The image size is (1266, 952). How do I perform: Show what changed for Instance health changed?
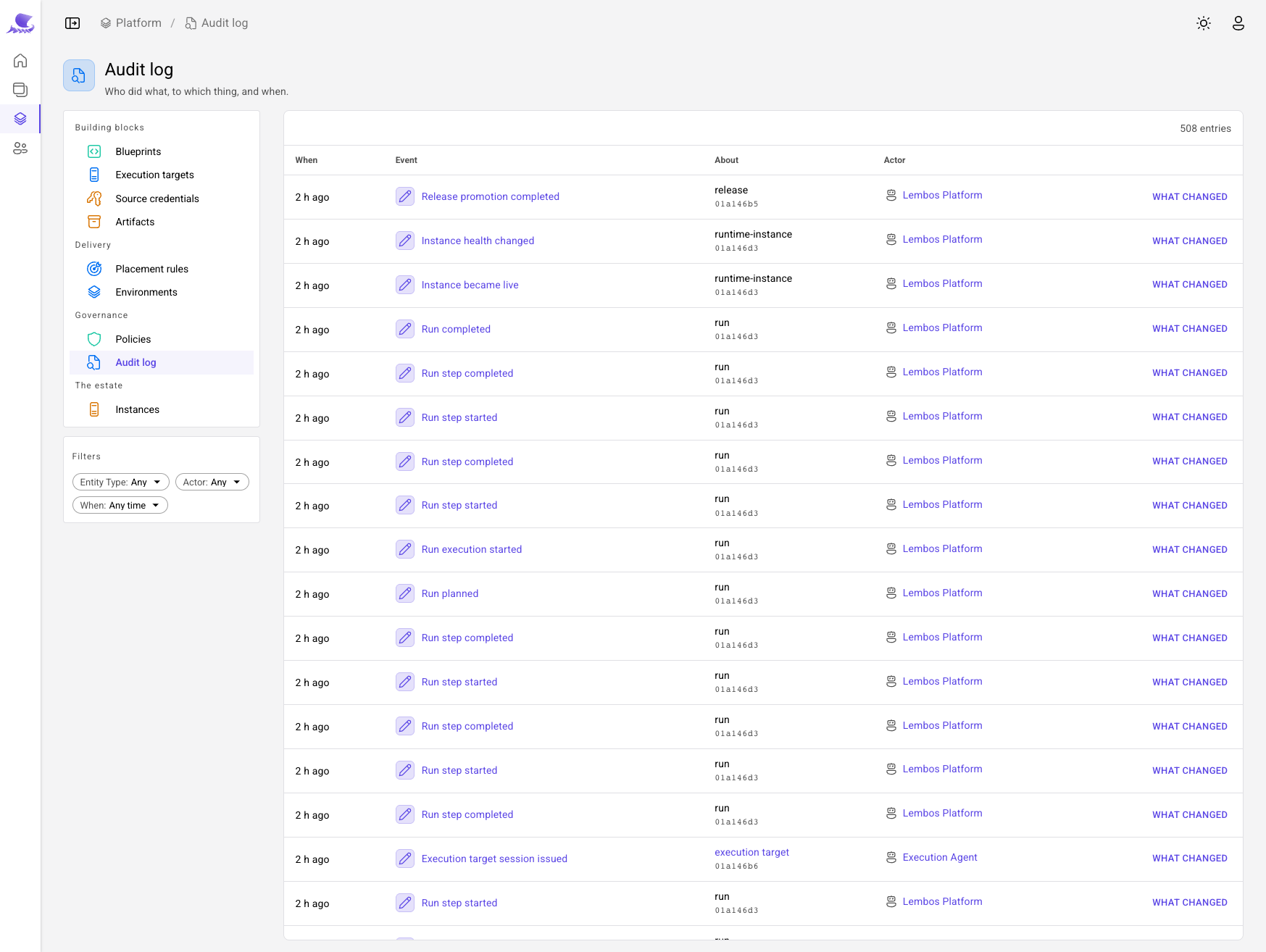(1190, 241)
